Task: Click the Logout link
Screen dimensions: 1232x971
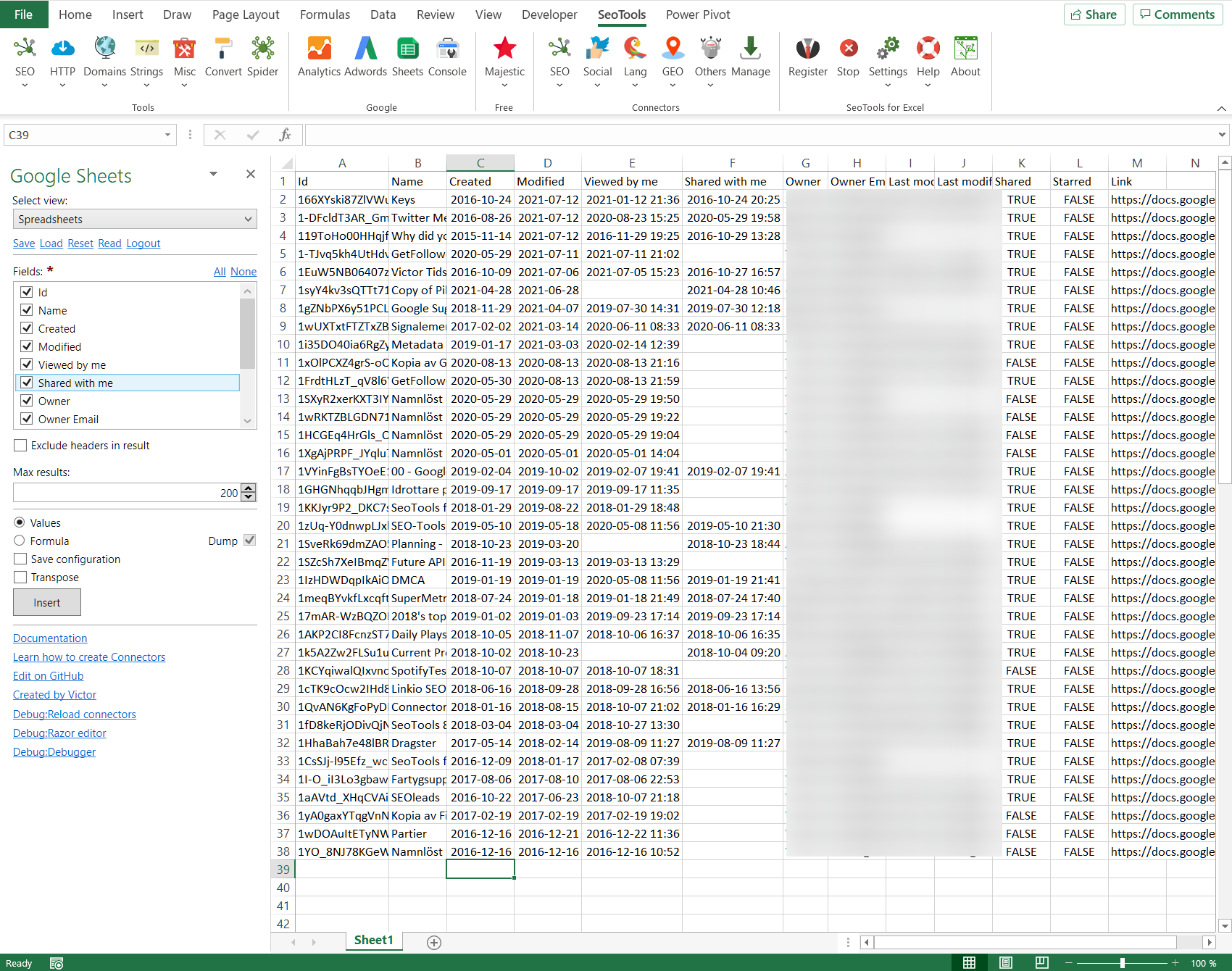Action: (x=143, y=243)
